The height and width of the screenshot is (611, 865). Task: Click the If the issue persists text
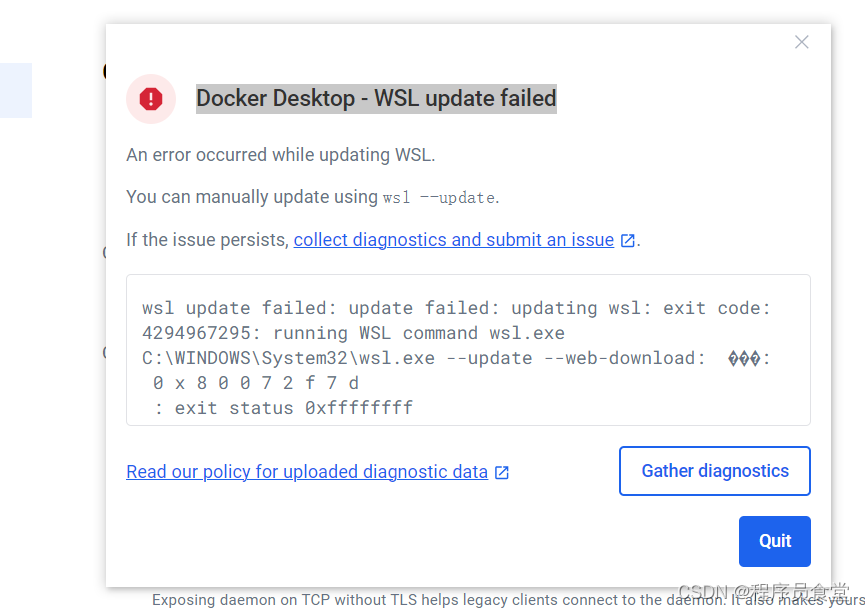207,240
